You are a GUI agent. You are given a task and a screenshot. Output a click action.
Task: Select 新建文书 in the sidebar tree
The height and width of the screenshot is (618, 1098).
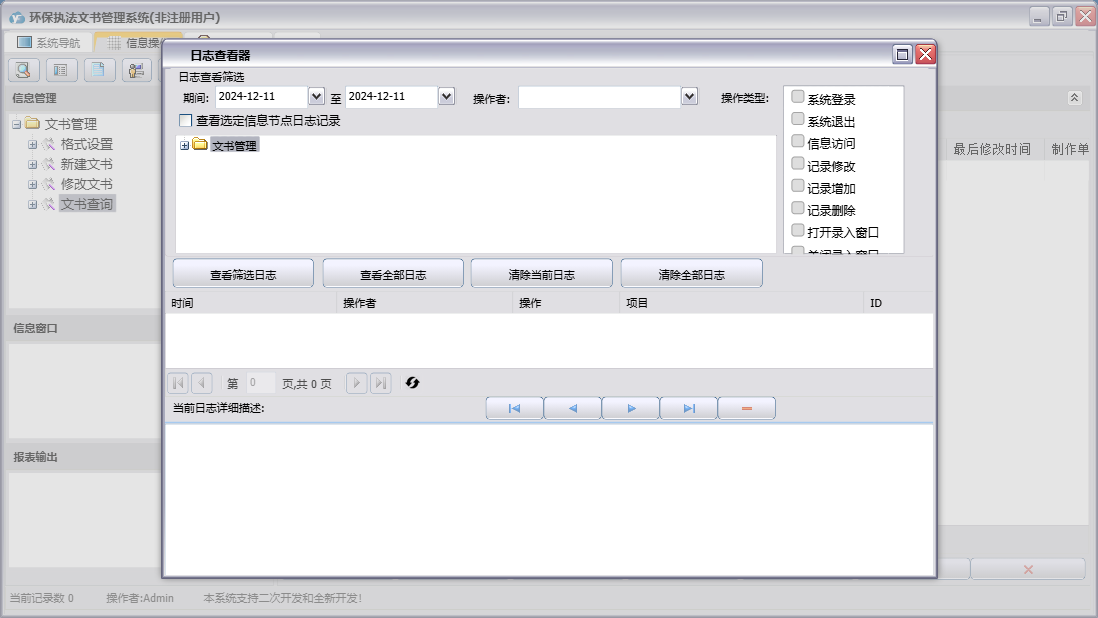point(87,164)
